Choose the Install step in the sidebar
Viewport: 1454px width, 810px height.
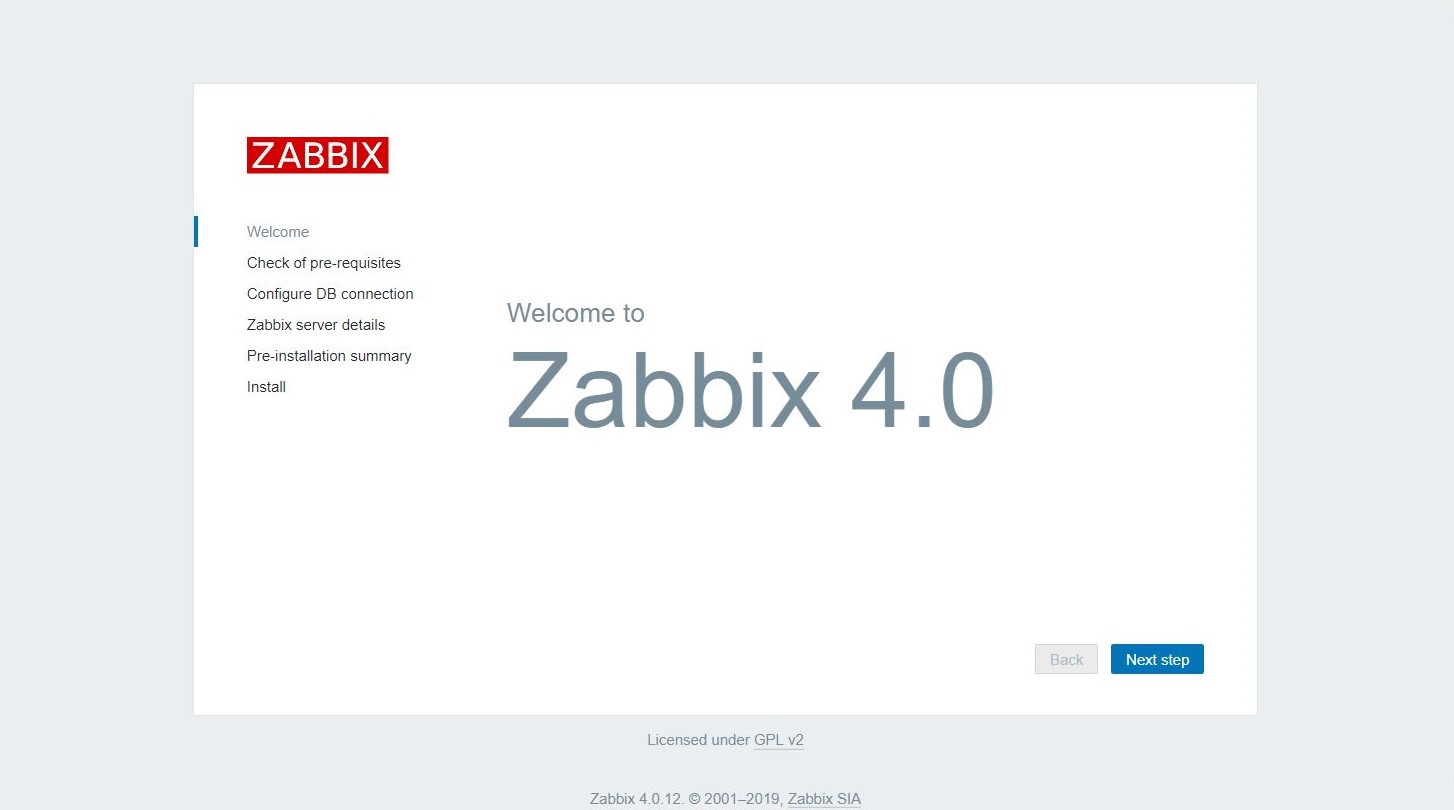pyautogui.click(x=266, y=387)
